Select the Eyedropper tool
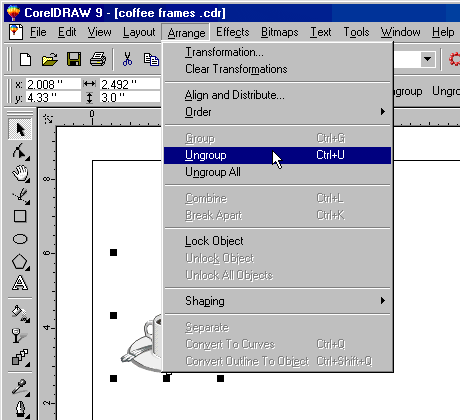This screenshot has height=420, width=460. click(20, 387)
